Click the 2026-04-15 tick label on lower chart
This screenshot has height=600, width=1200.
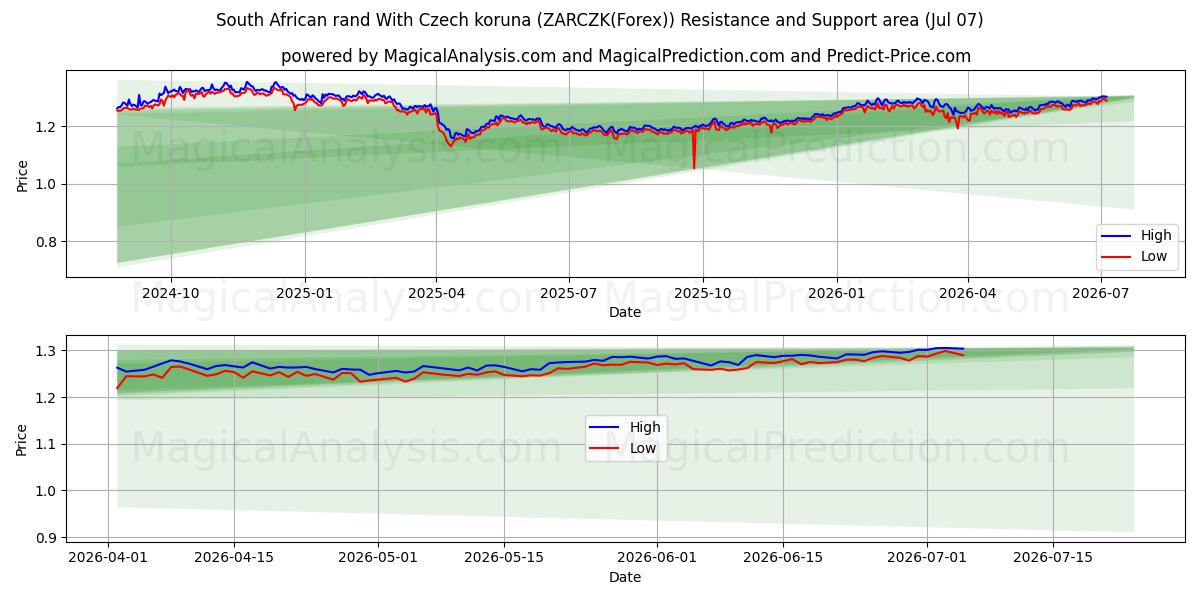point(234,558)
